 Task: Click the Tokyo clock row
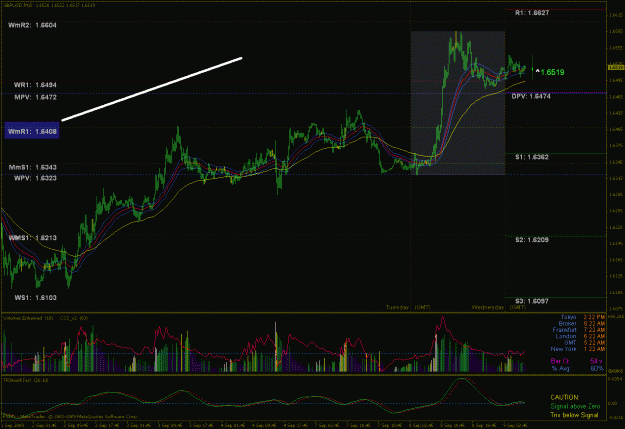(582, 317)
